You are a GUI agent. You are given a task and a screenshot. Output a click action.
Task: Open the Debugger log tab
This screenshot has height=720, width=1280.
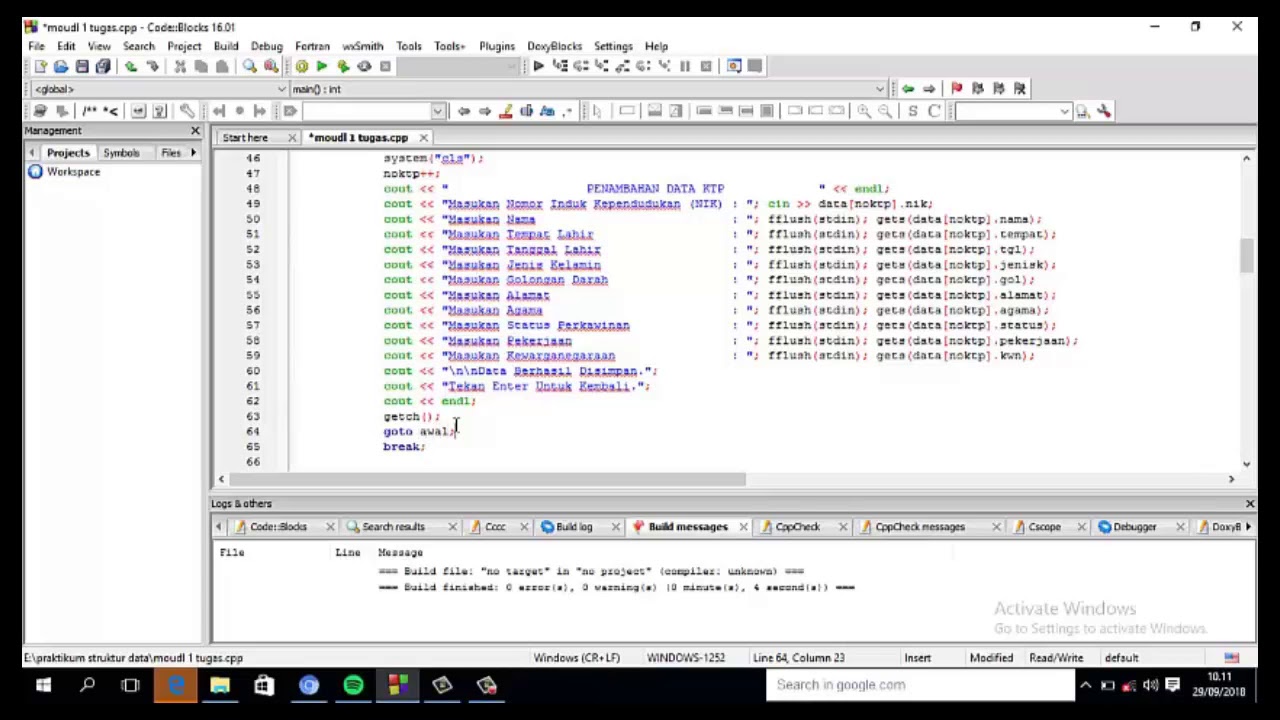1134,527
